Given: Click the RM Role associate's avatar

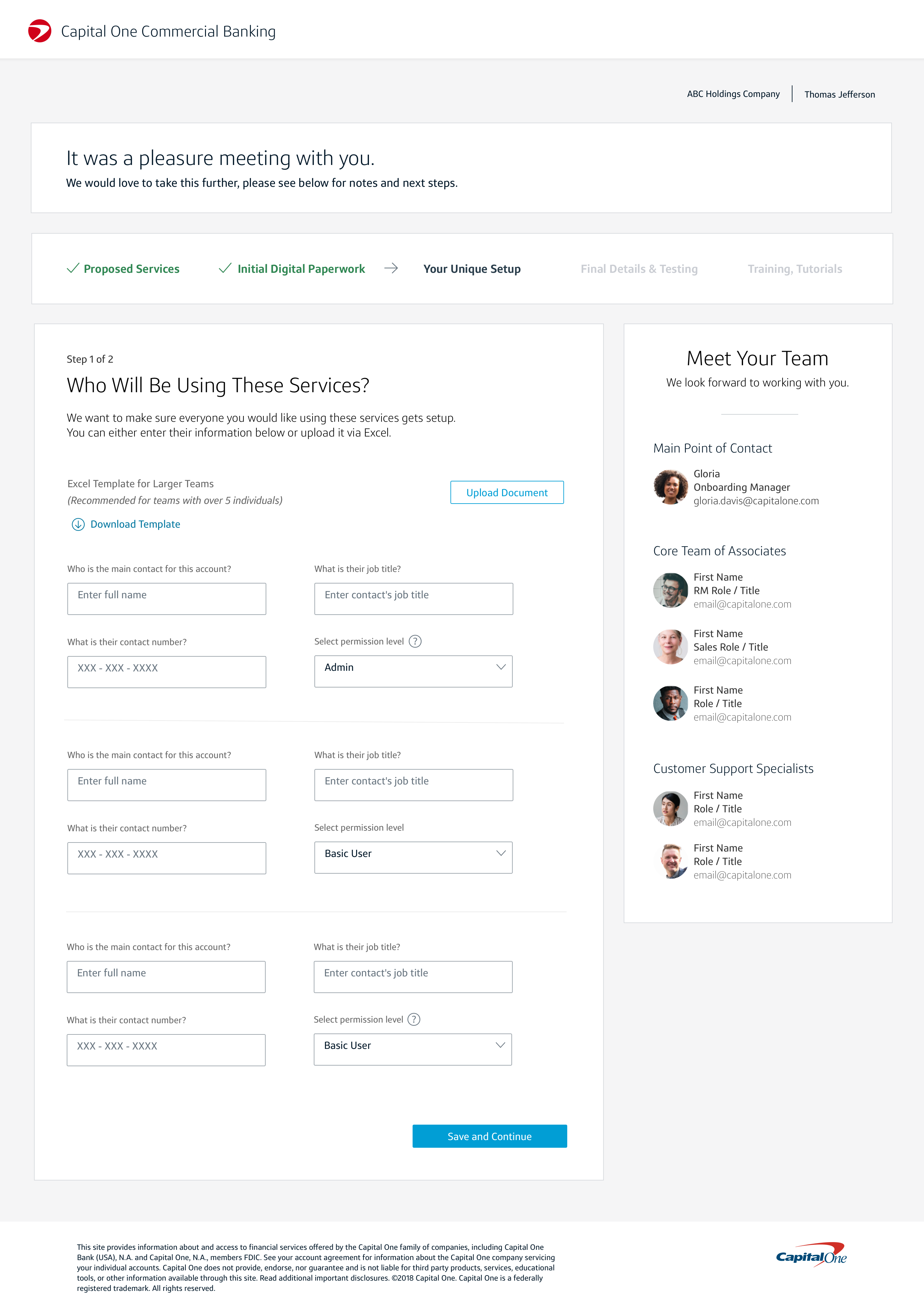Looking at the screenshot, I should pos(671,590).
